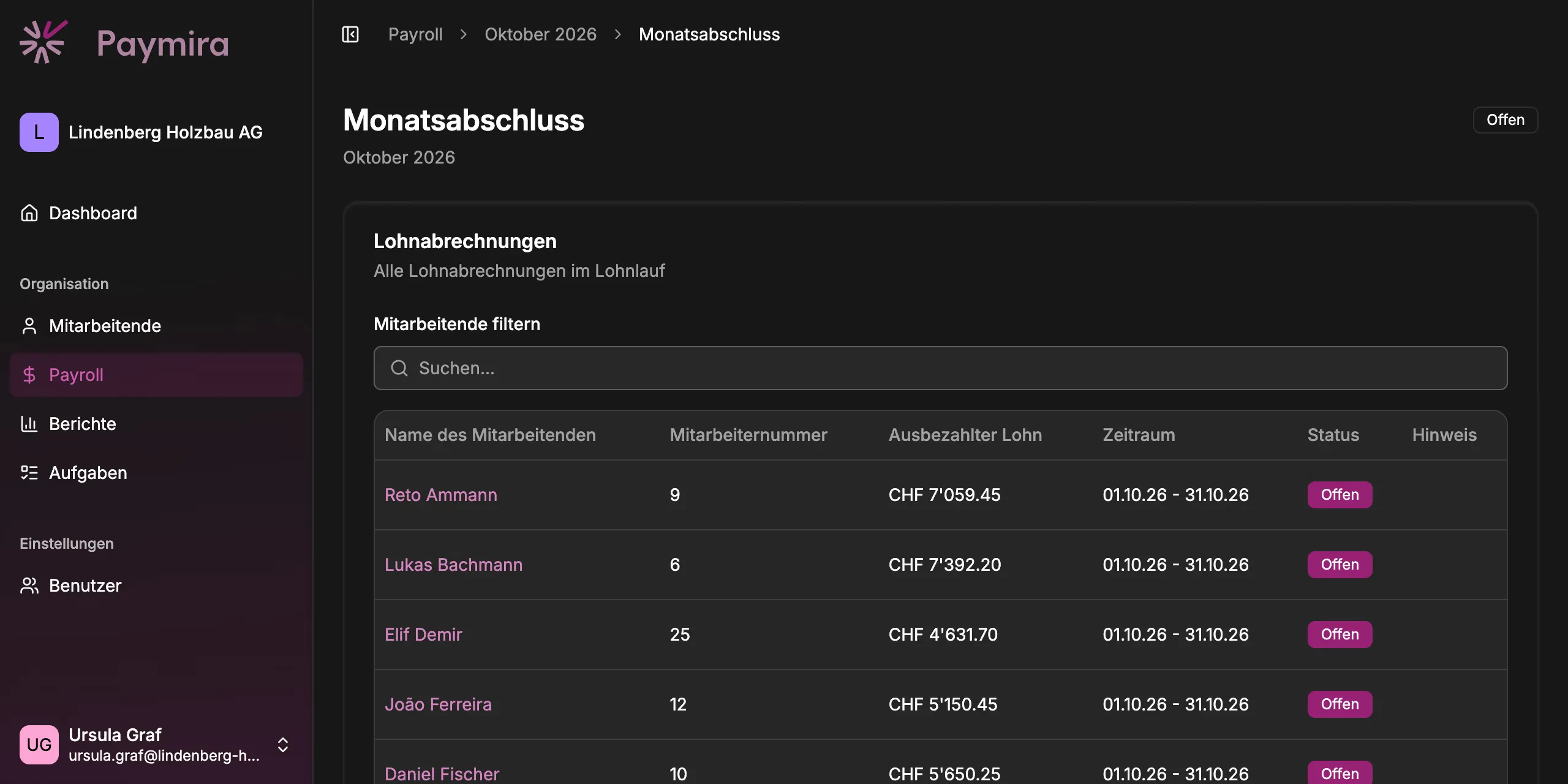Click Offen status for Elif Demir
Image resolution: width=1568 pixels, height=784 pixels.
click(1340, 635)
